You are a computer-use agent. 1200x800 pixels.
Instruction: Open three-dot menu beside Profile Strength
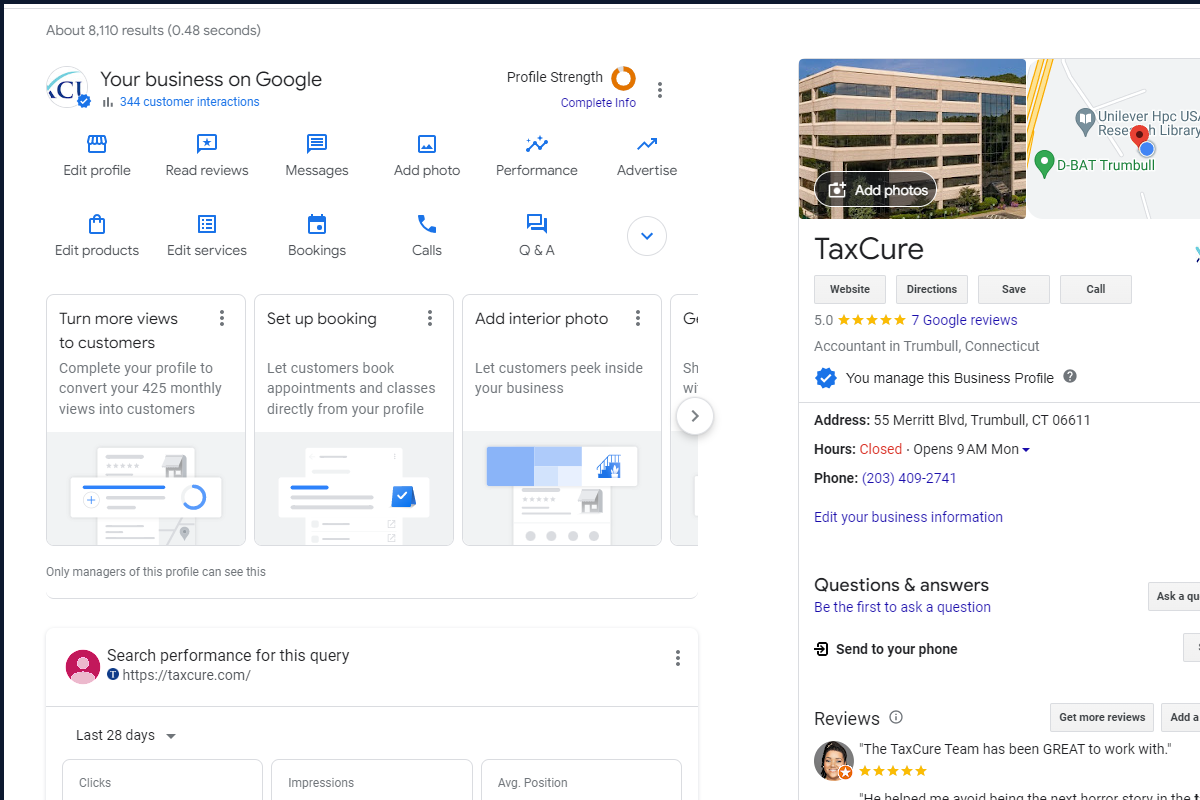pos(660,90)
